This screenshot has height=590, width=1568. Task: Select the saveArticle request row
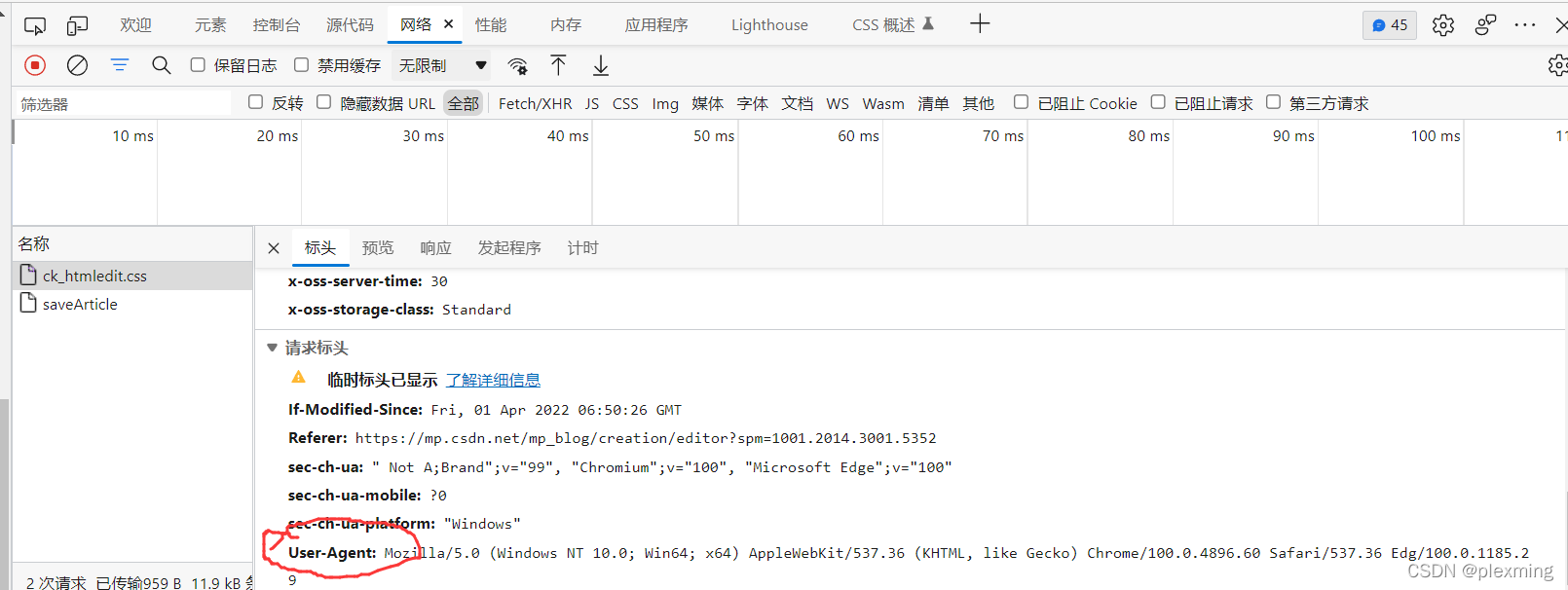point(132,304)
